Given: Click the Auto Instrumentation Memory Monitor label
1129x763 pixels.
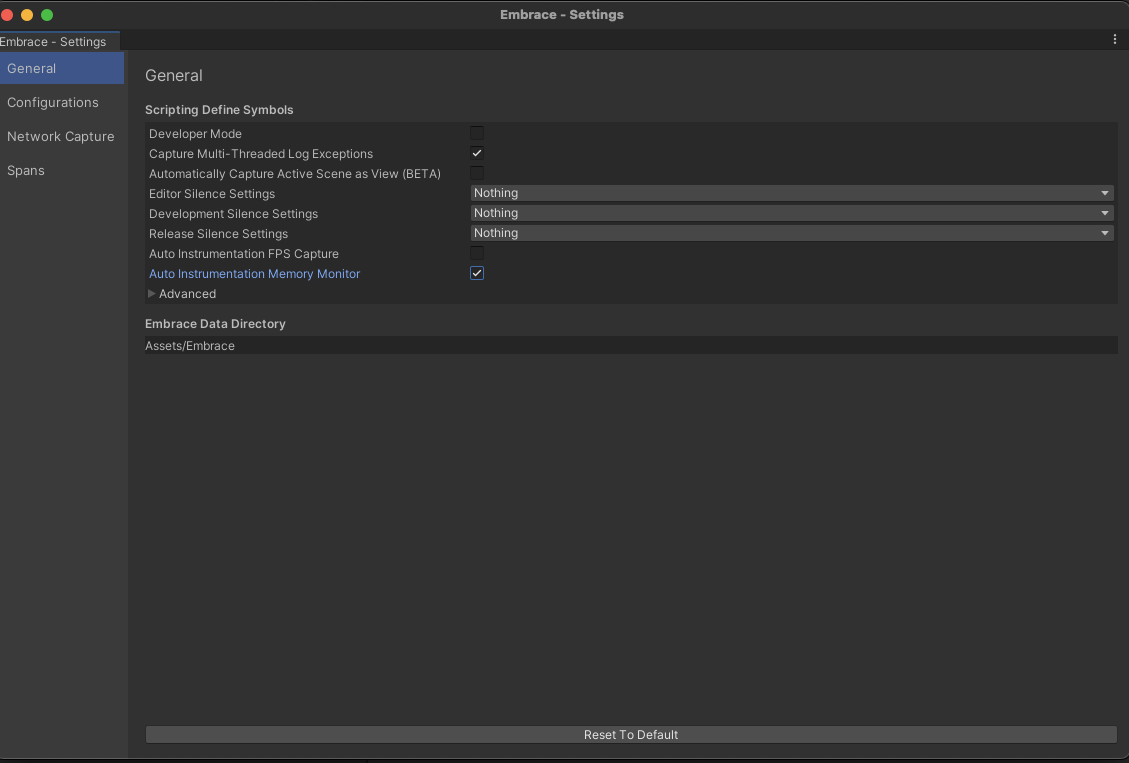Looking at the screenshot, I should click(254, 274).
